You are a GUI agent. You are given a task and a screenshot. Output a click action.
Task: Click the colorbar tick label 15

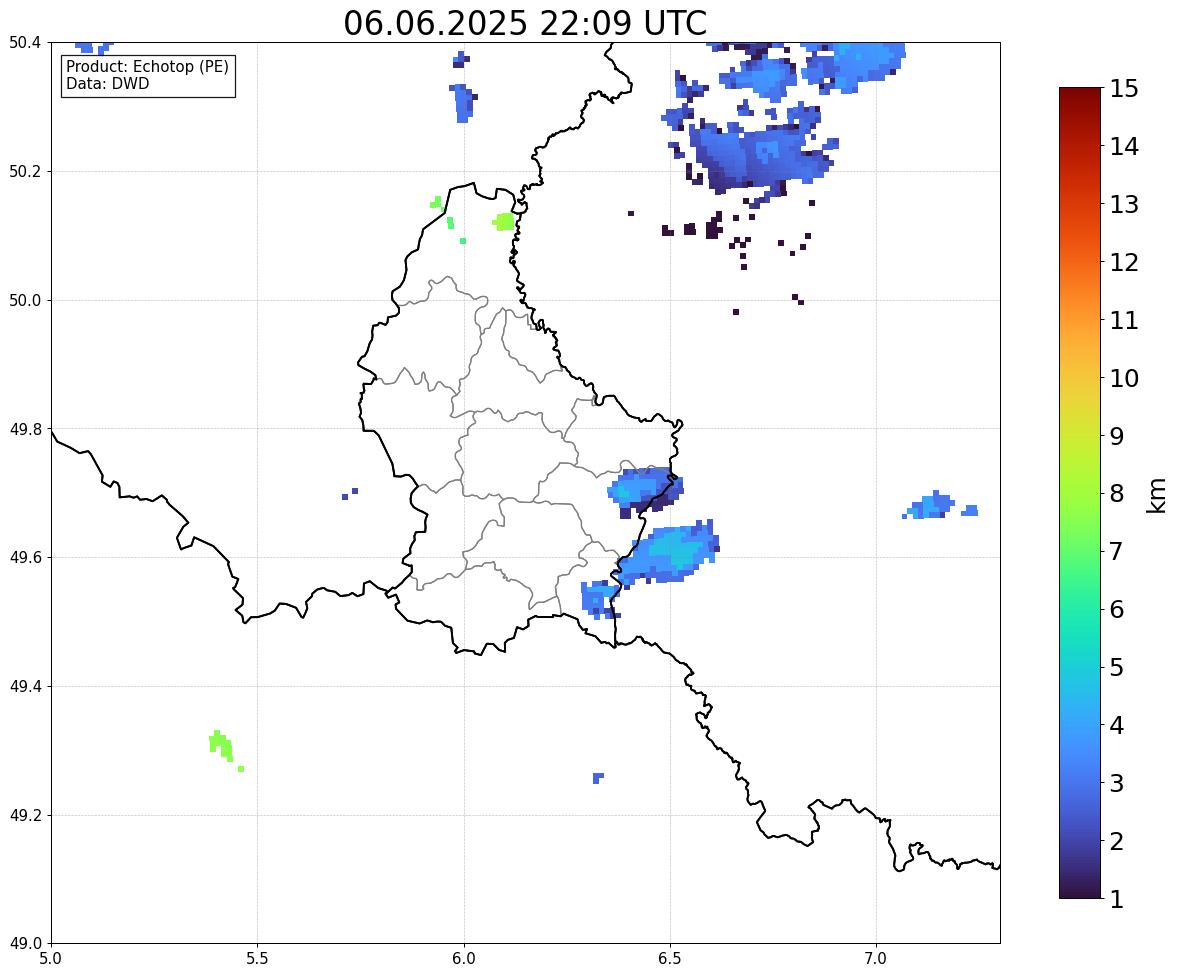coord(1124,89)
